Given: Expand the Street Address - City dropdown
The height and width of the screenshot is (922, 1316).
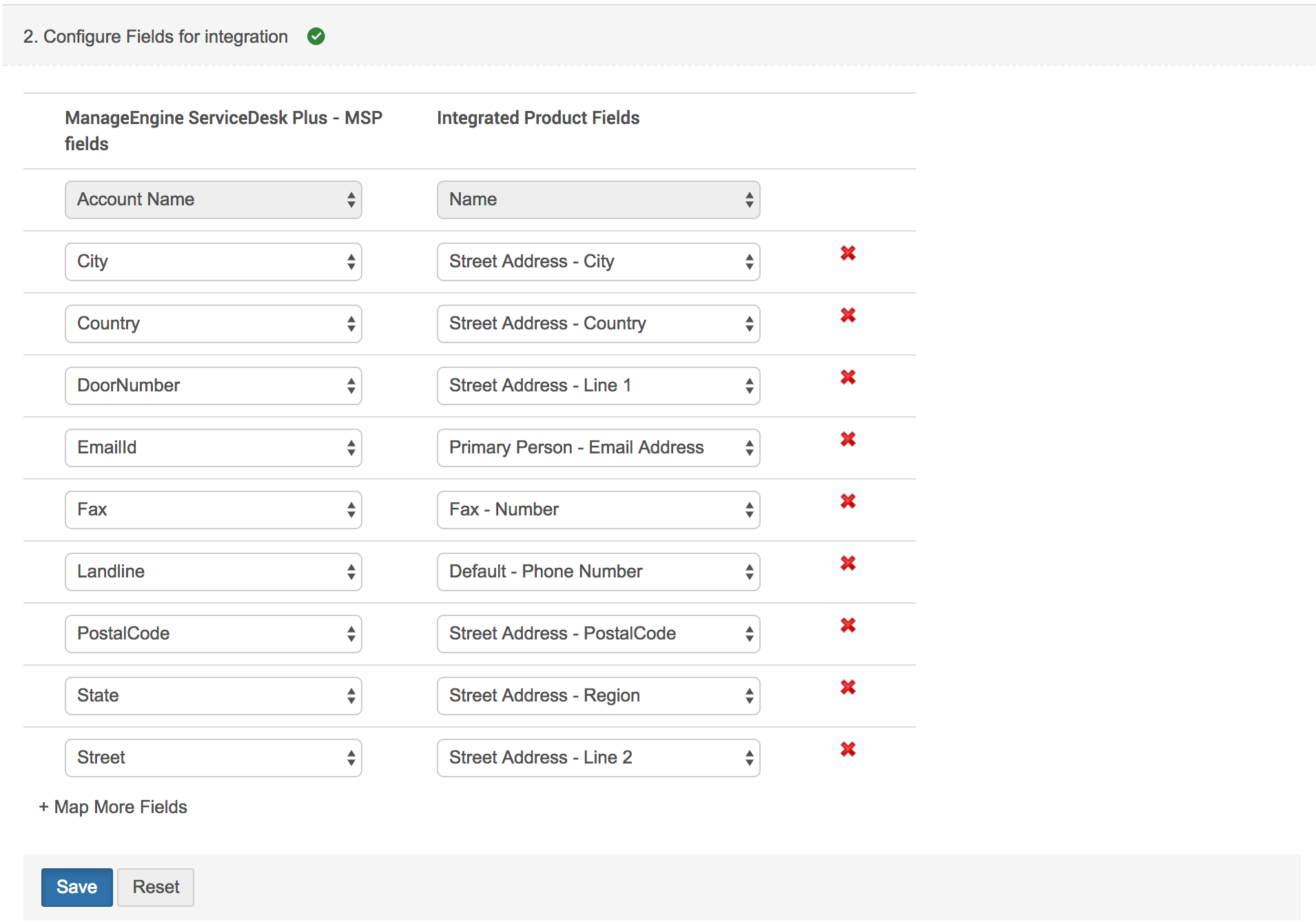Looking at the screenshot, I should pos(598,262).
